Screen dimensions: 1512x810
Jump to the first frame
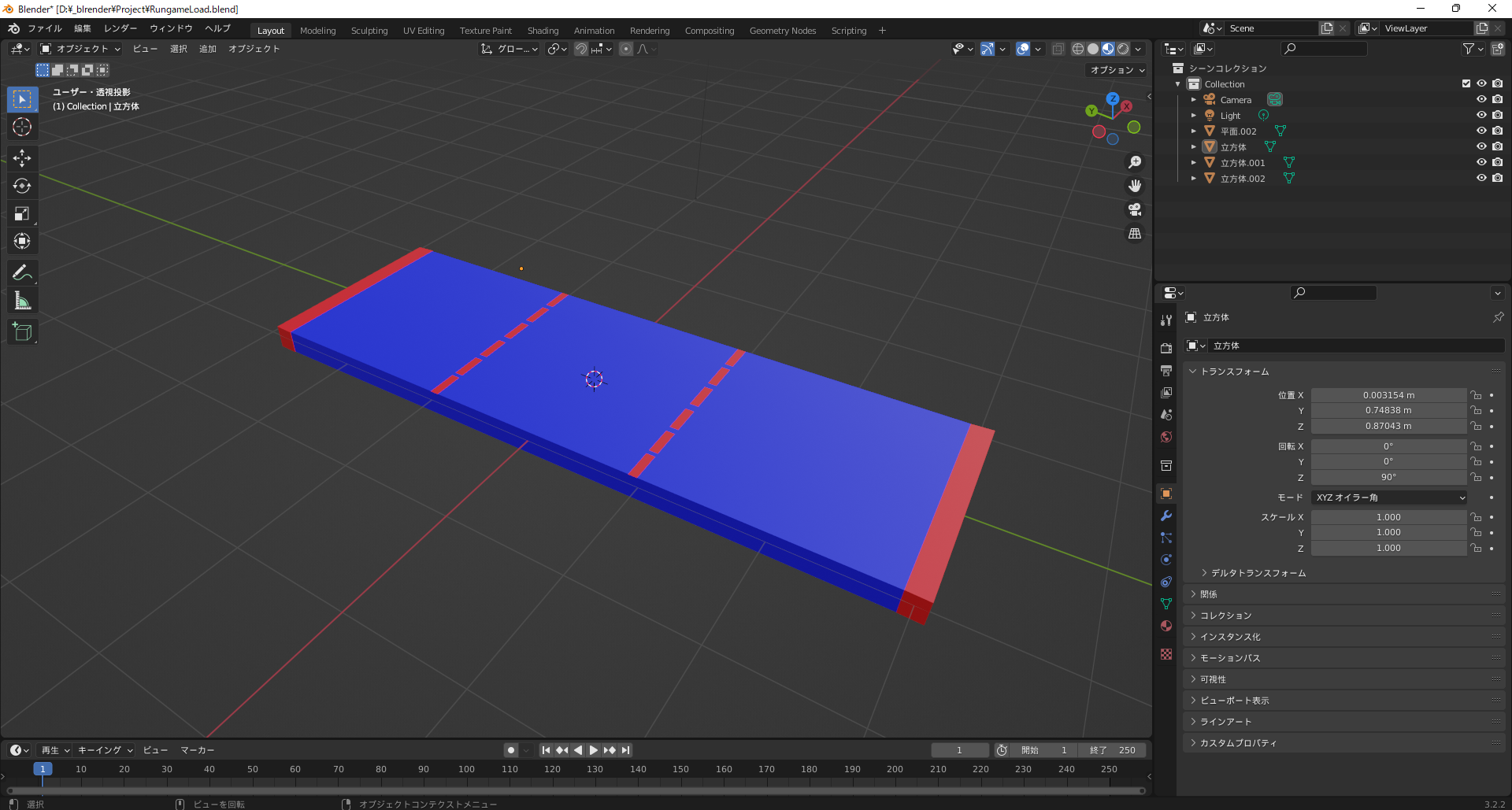tap(546, 750)
